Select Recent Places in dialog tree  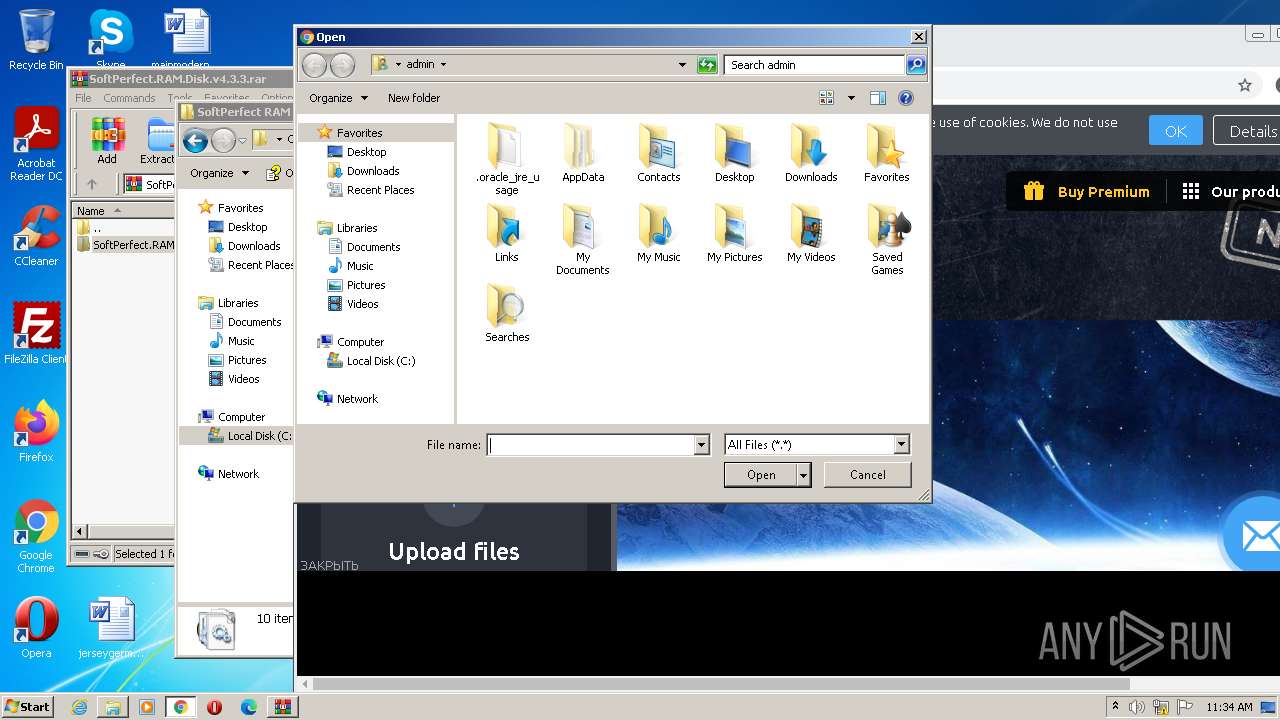tap(380, 190)
